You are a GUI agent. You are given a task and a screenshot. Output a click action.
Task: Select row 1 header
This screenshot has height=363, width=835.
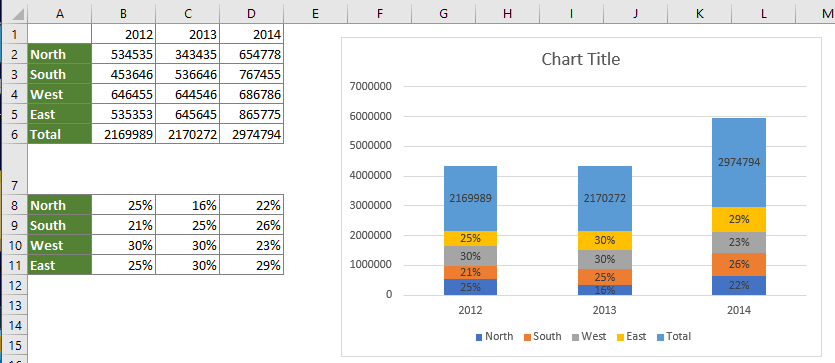click(x=14, y=35)
